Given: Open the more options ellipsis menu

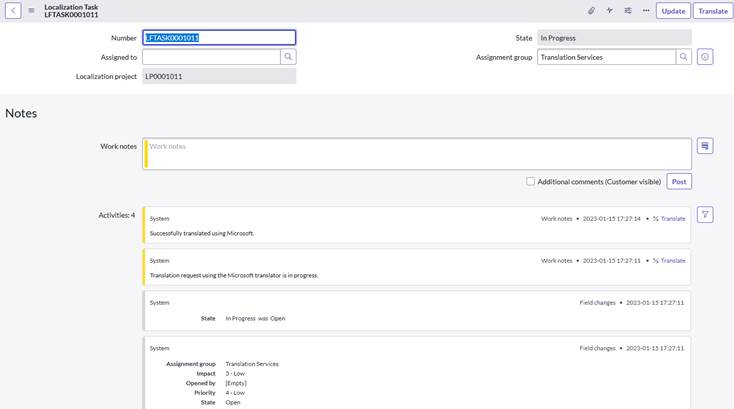Looking at the screenshot, I should click(646, 11).
